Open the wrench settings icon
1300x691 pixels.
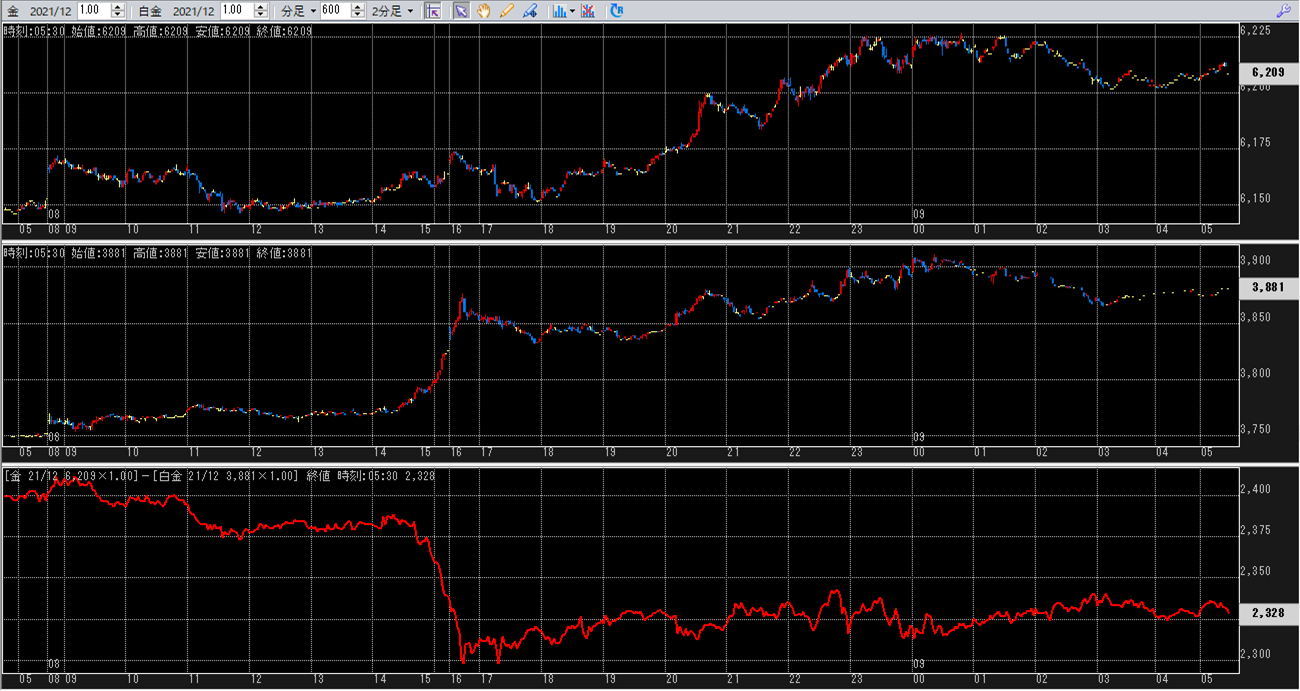pos(1285,11)
